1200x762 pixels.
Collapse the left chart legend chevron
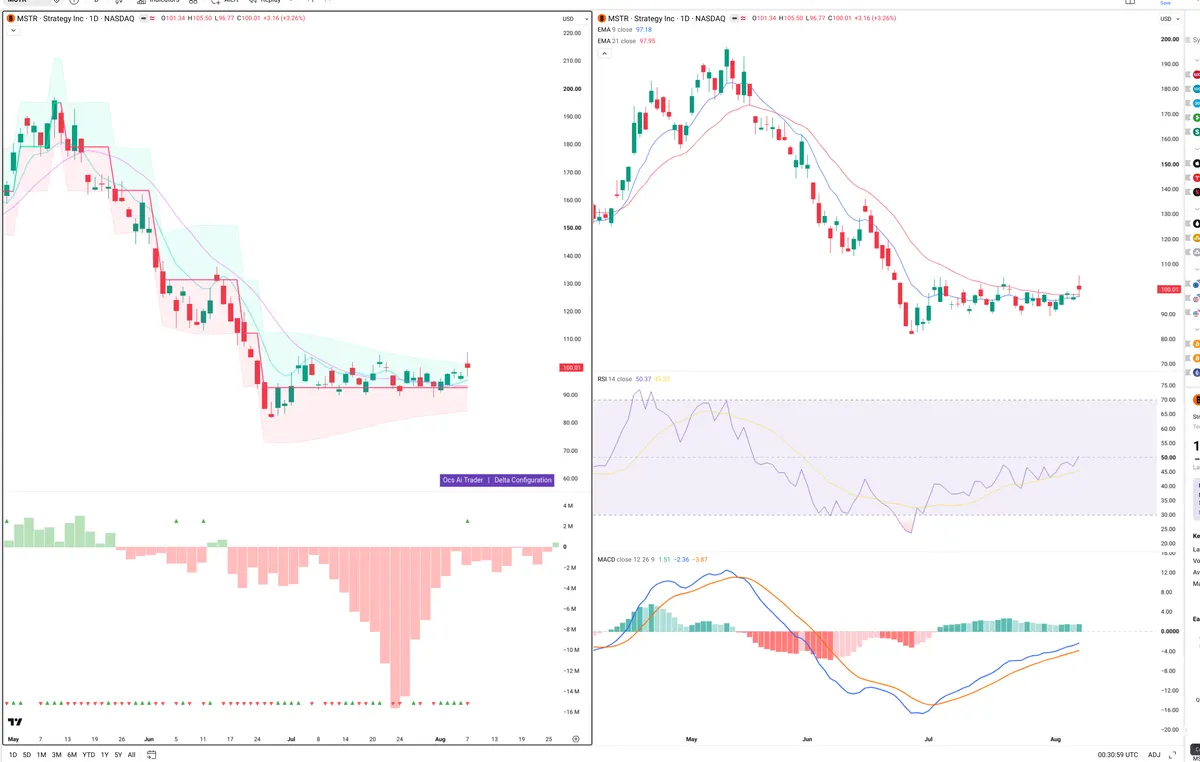click(12, 31)
